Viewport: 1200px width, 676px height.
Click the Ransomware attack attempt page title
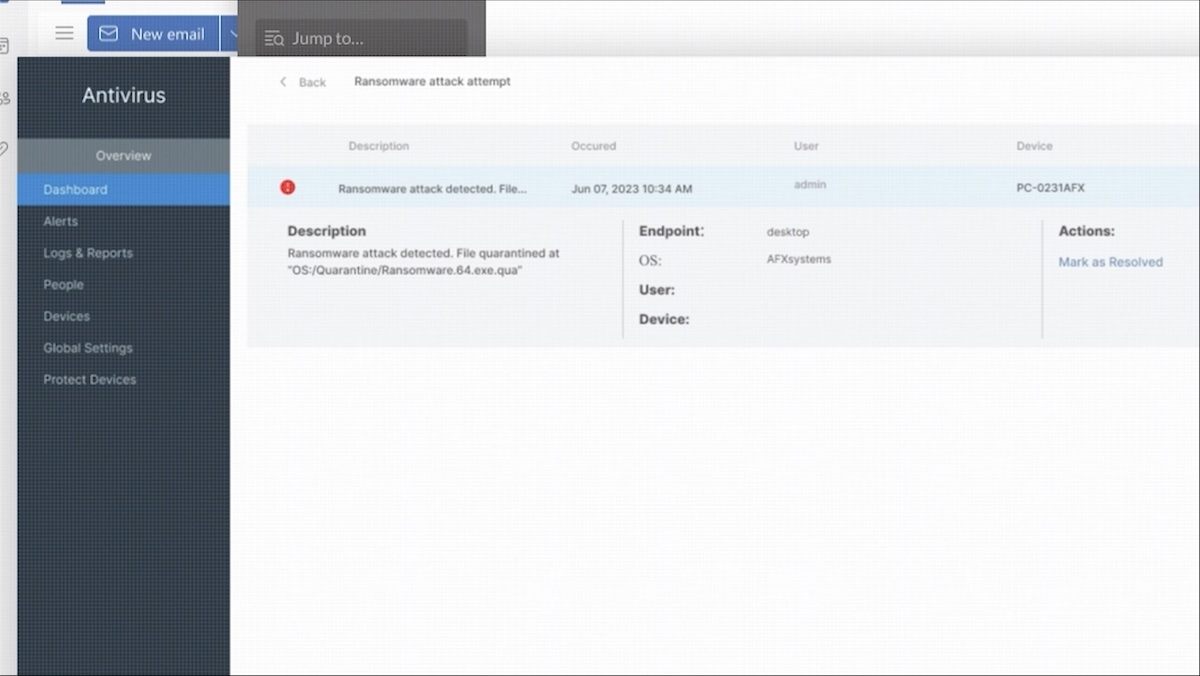(432, 81)
